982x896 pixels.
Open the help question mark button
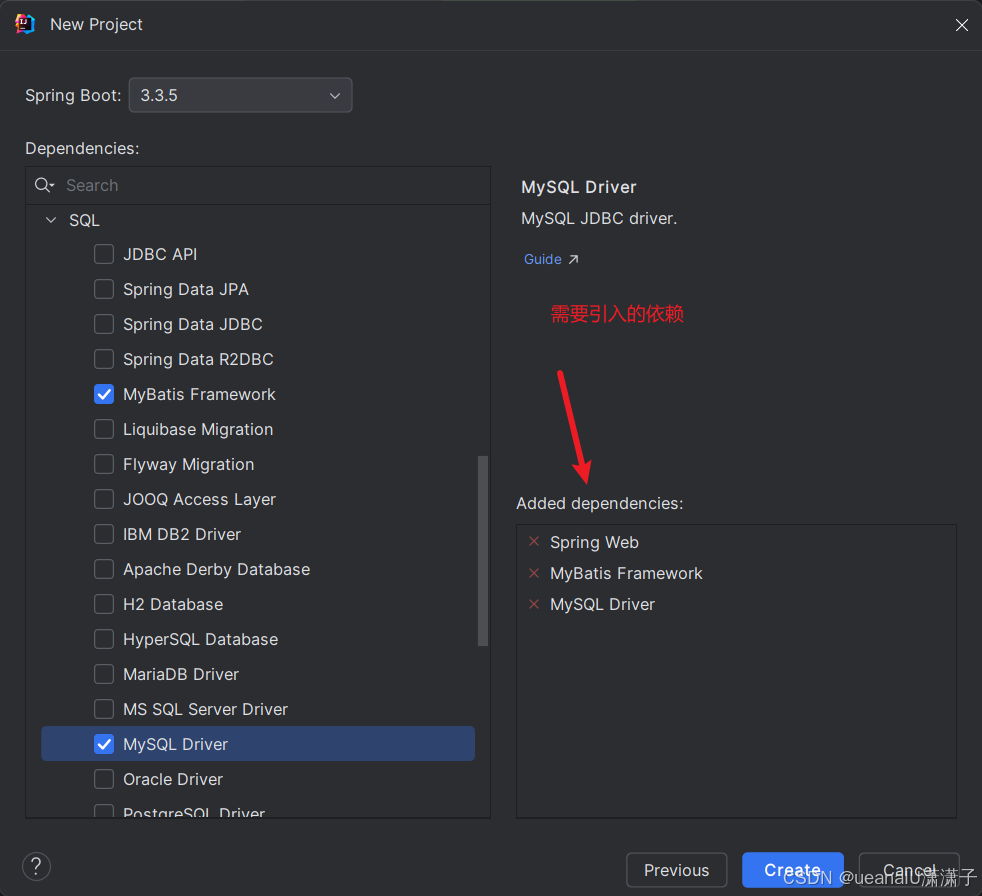click(x=36, y=867)
